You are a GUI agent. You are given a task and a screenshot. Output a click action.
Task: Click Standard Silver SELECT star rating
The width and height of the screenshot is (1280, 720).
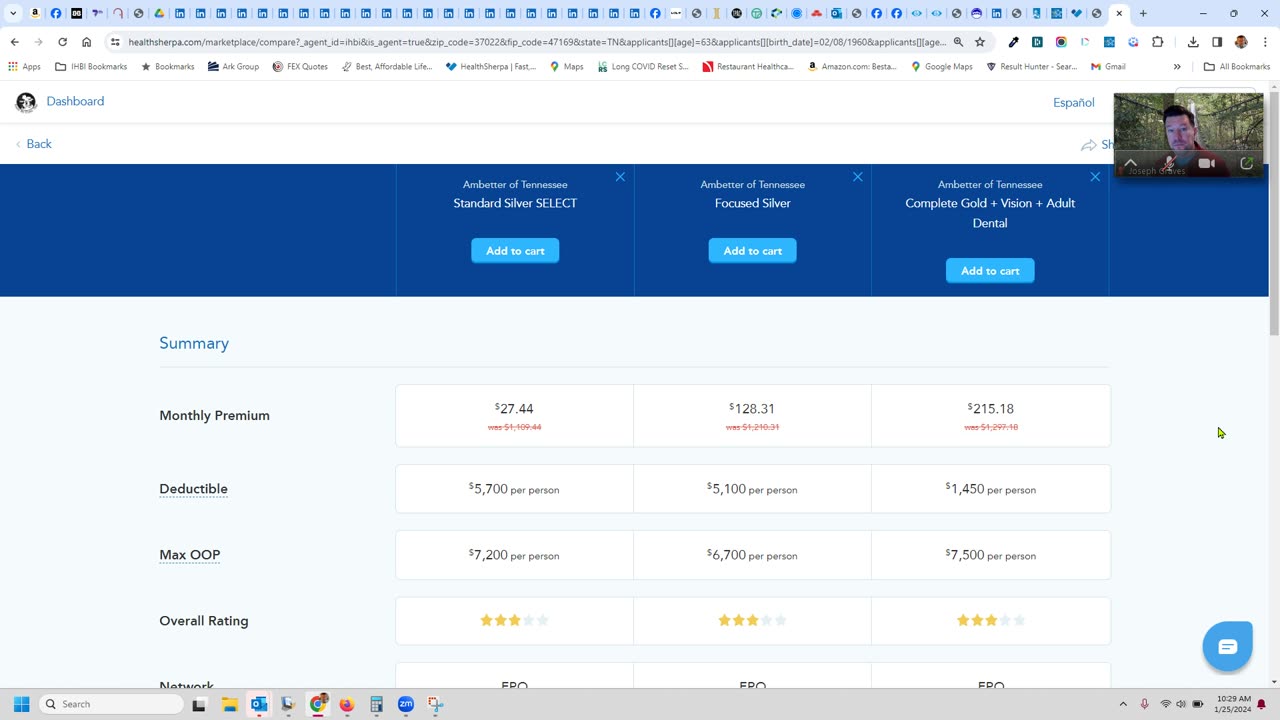coord(514,620)
